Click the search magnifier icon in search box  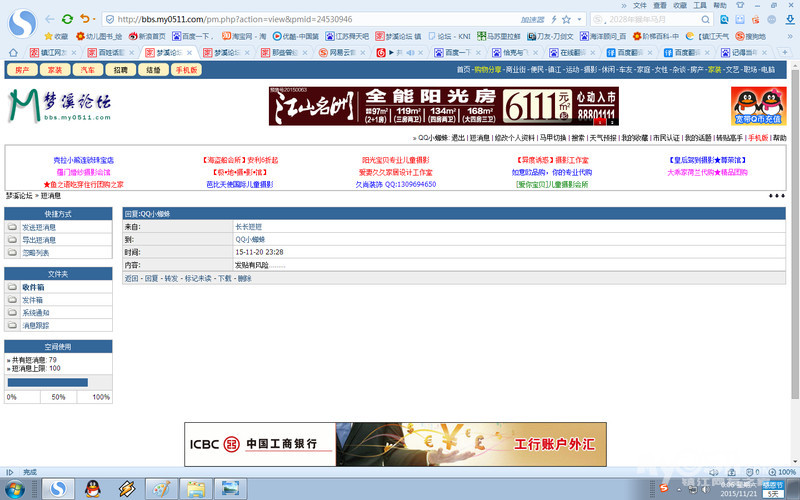[705, 19]
